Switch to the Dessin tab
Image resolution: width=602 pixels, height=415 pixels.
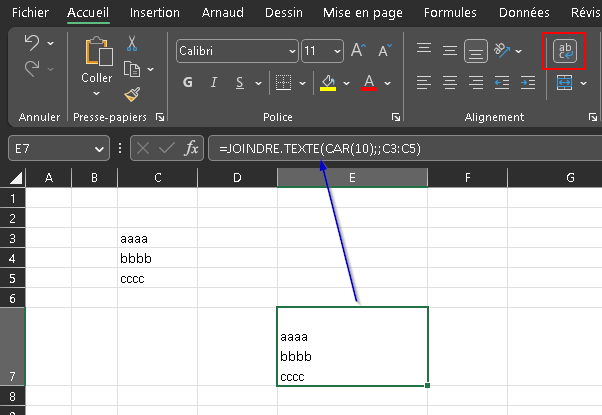[284, 13]
